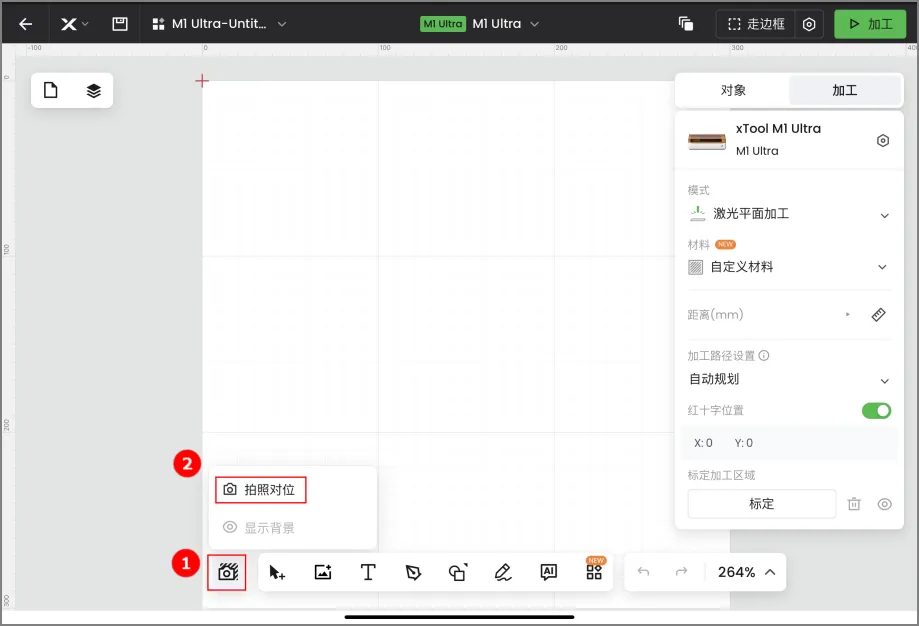Open the layers stack icon
This screenshot has height=626, width=919.
[93, 91]
